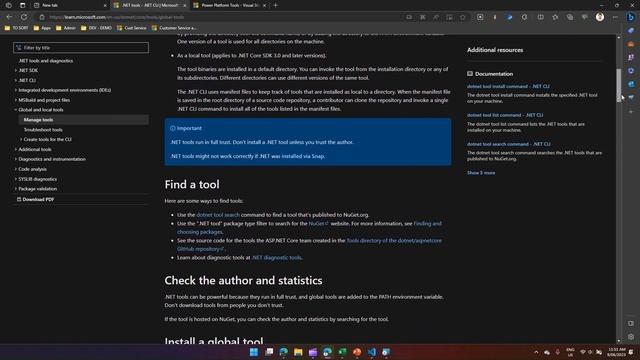Go back with the browser back arrow
The height and width of the screenshot is (360, 640).
click(9, 17)
